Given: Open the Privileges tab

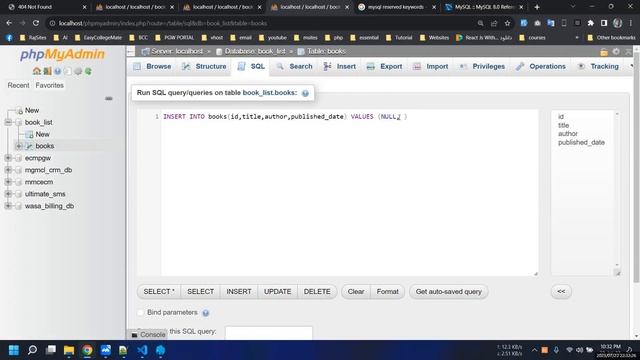Looking at the screenshot, I should tap(482, 67).
